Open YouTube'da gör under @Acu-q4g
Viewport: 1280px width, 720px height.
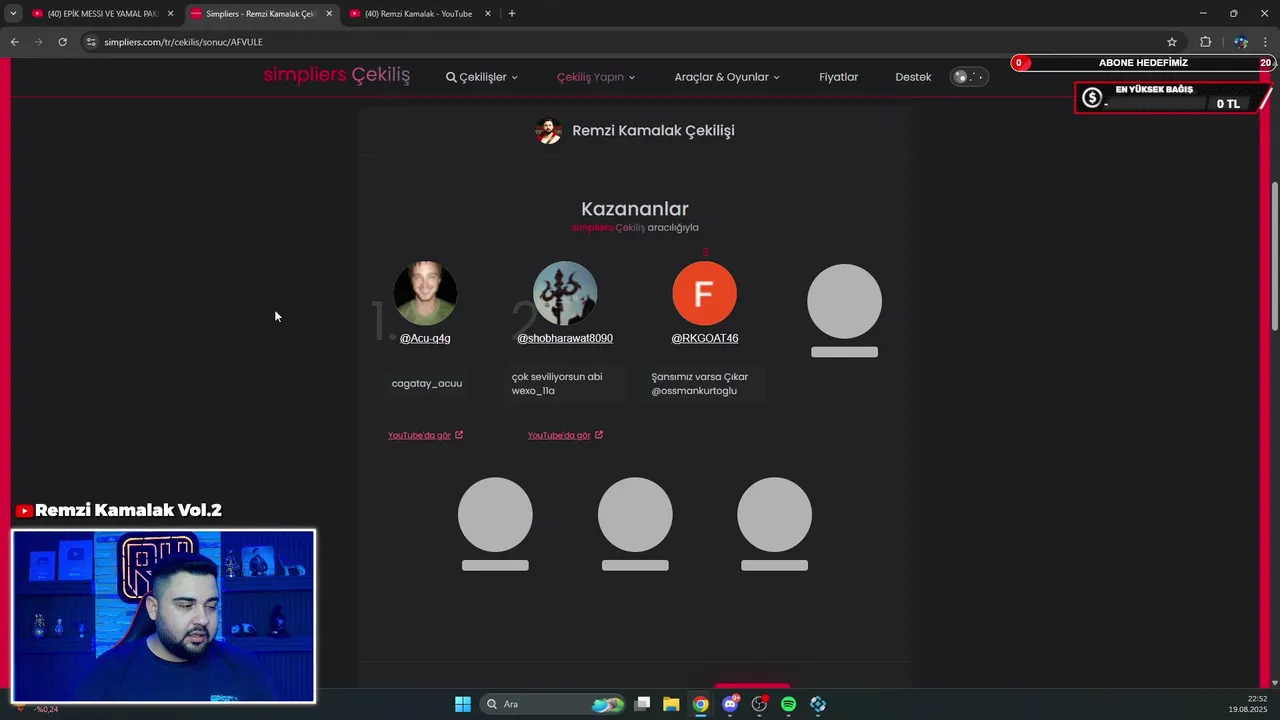[425, 435]
